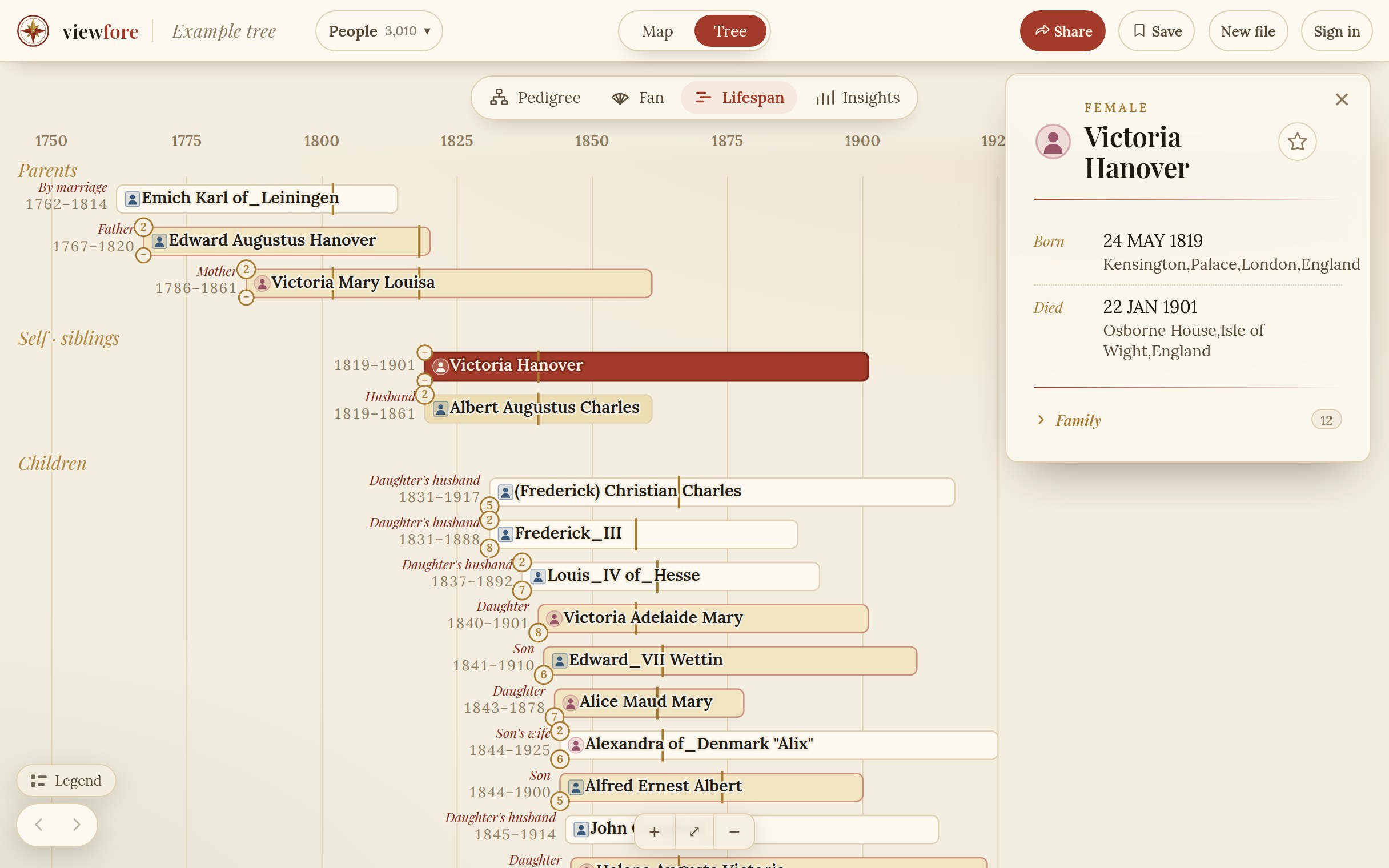The image size is (1389, 868).
Task: Click Edward_VII Wettin's male person icon
Action: (x=560, y=661)
